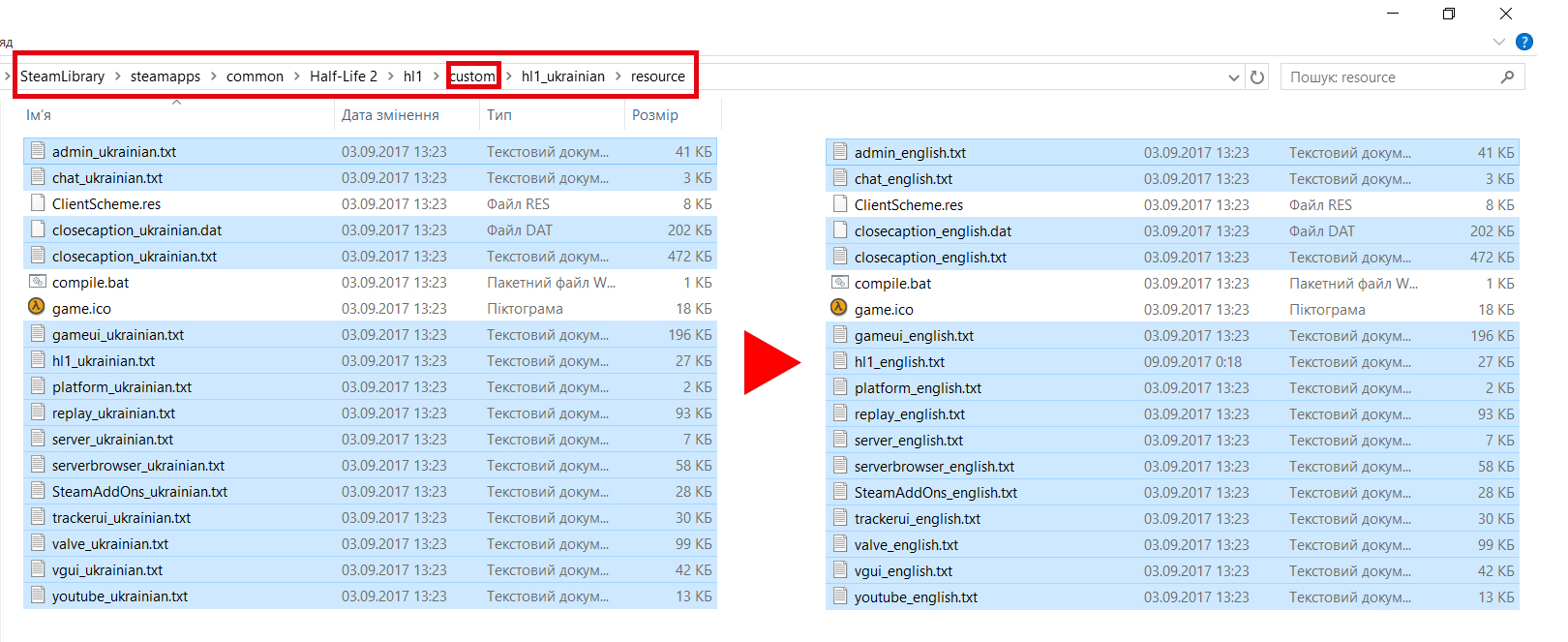The height and width of the screenshot is (642, 1568).
Task: Select the chat_english.txt file name
Action: point(903,179)
